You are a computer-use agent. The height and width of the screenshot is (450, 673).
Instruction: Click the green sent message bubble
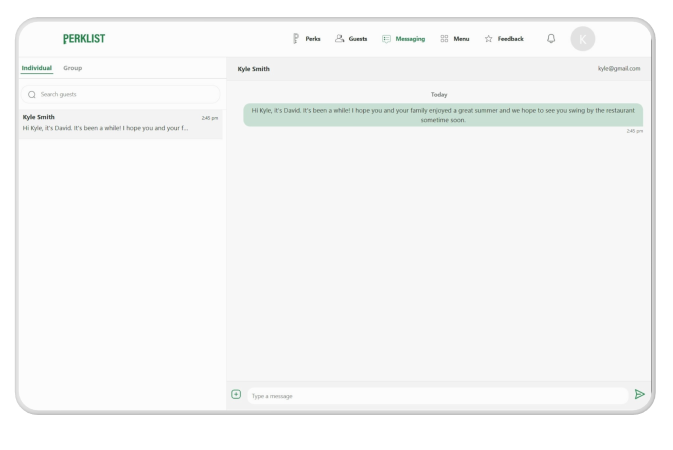(x=444, y=114)
